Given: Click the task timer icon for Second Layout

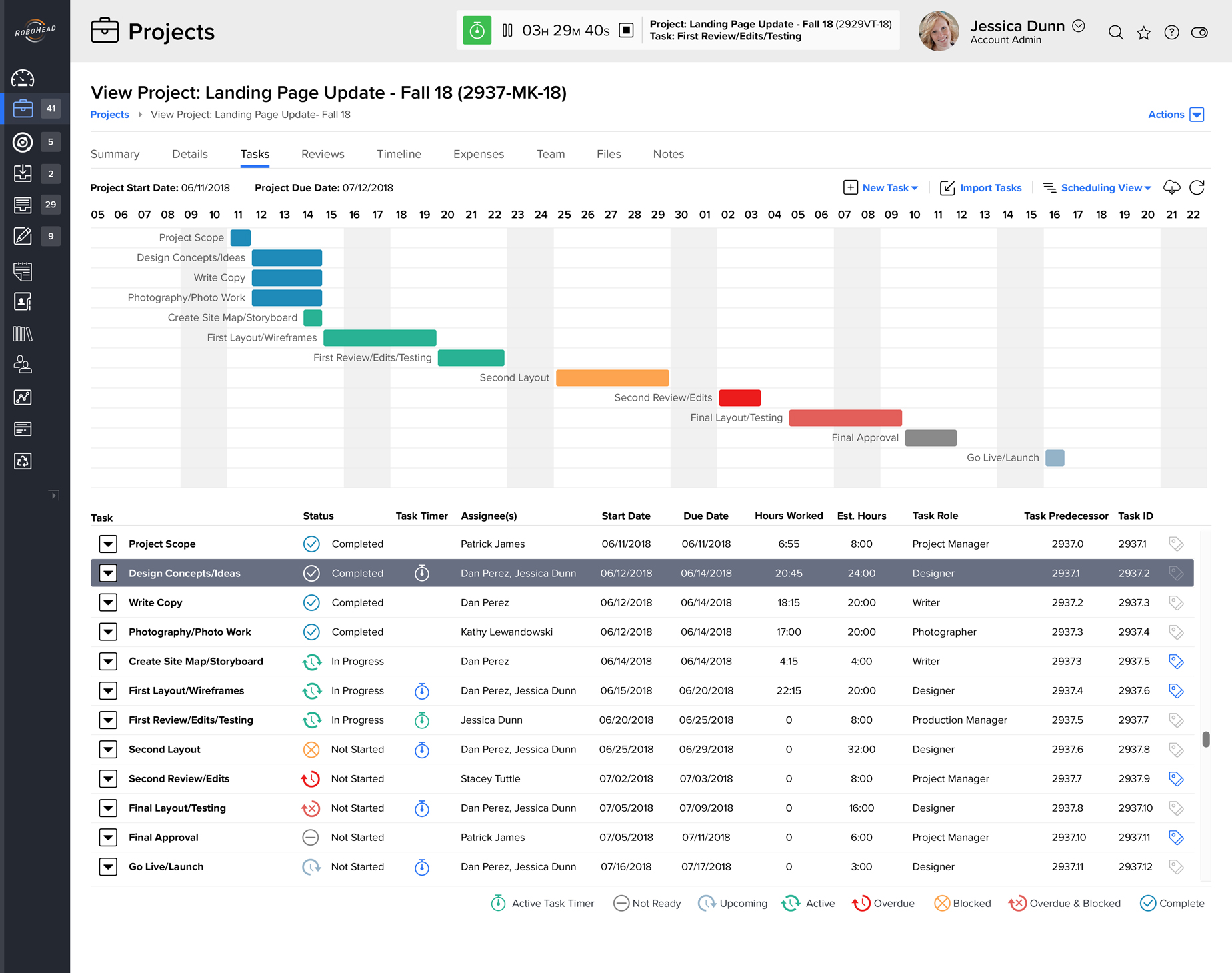Looking at the screenshot, I should [x=421, y=750].
